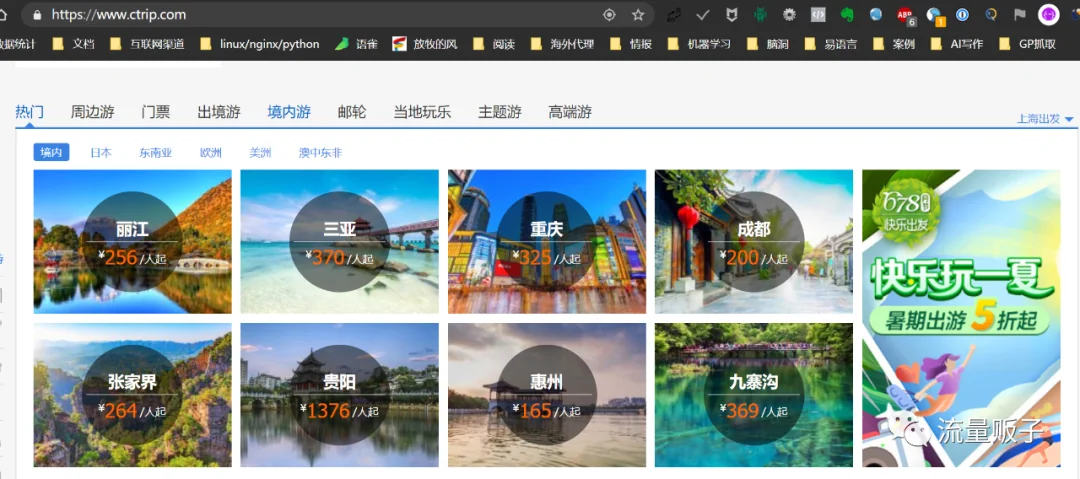
Task: Open the AI写作 bookmark folder
Action: (x=957, y=44)
